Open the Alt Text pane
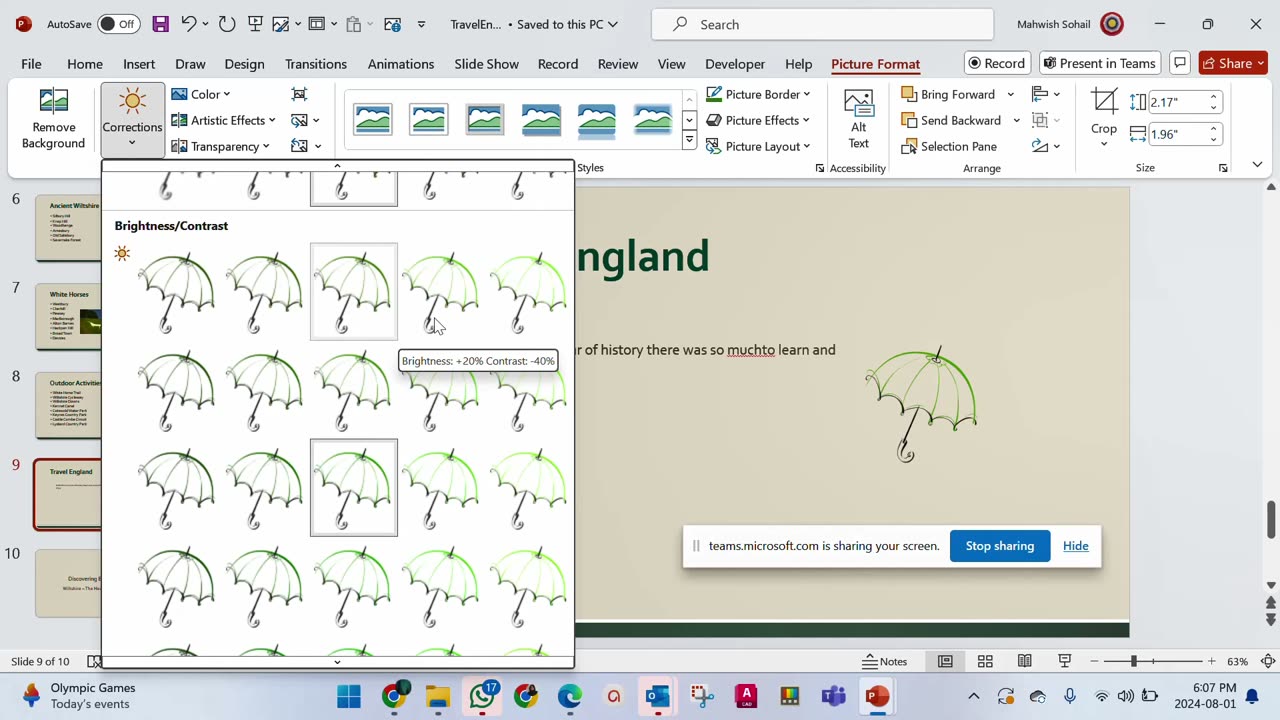This screenshot has width=1280, height=720. [858, 119]
